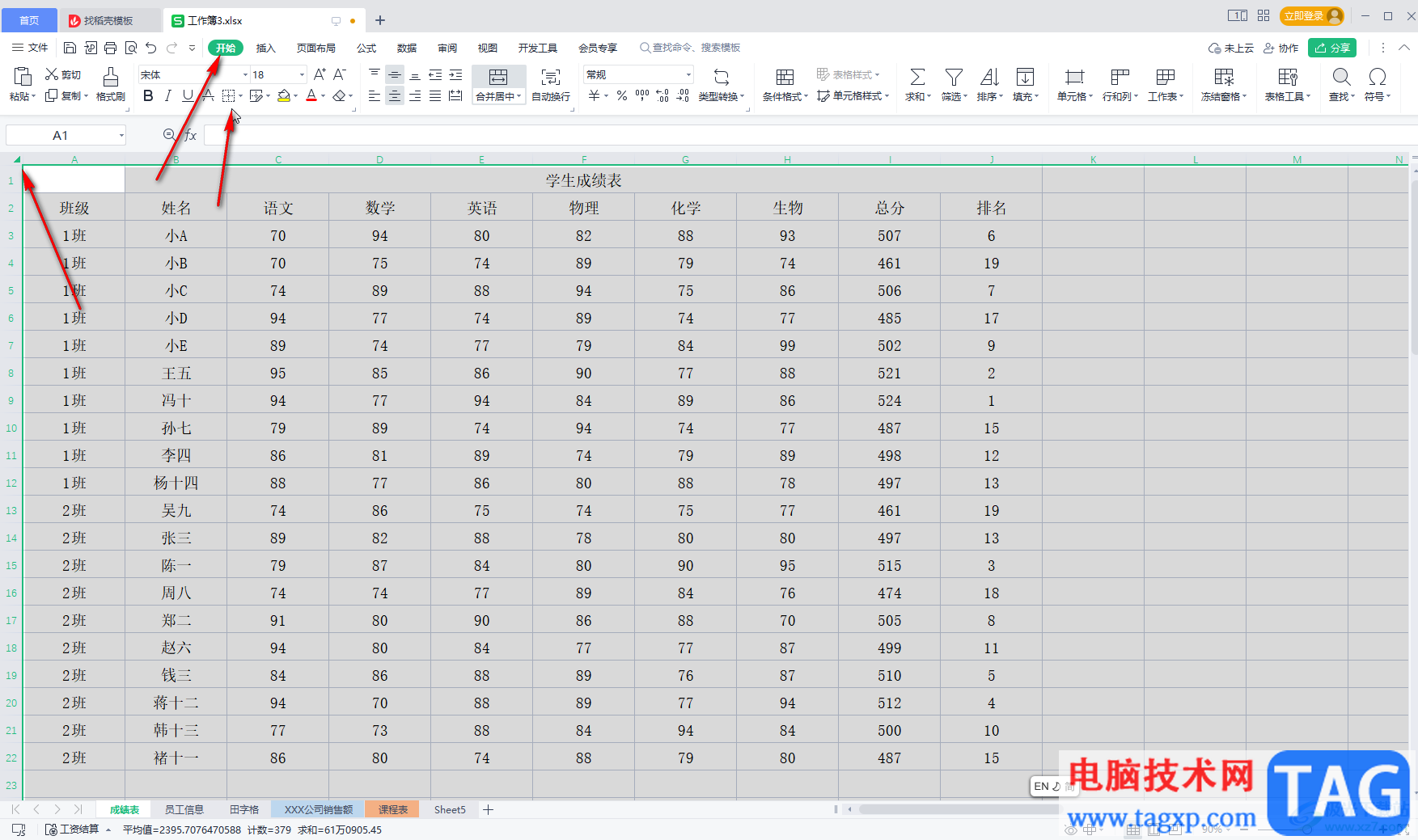The image size is (1418, 840).
Task: Toggle align text right
Action: 414,95
